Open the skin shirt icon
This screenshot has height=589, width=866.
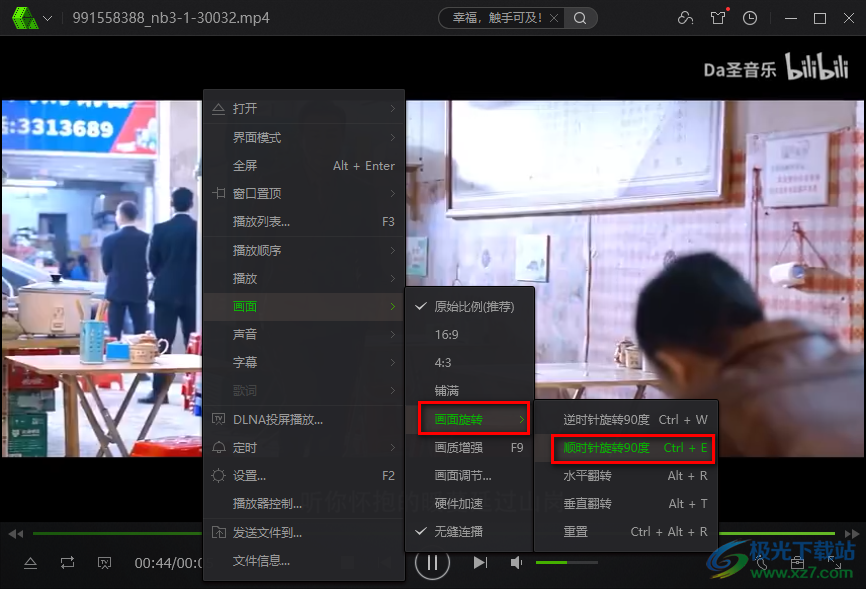click(x=718, y=18)
